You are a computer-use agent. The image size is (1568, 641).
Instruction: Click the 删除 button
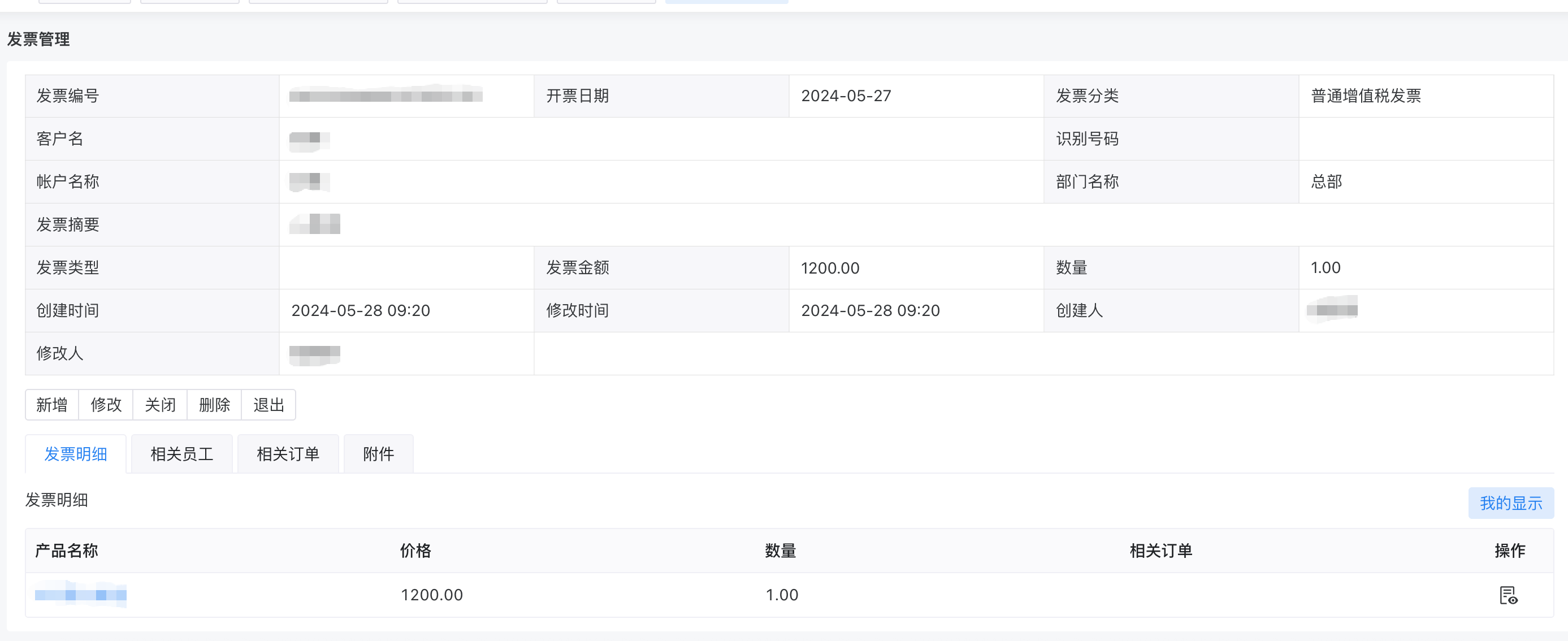click(x=214, y=405)
